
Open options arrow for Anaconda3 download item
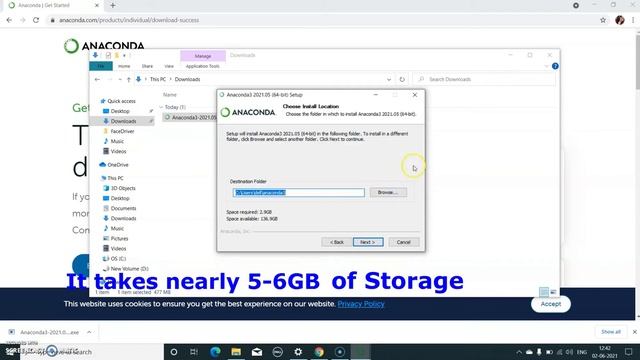(x=89, y=332)
